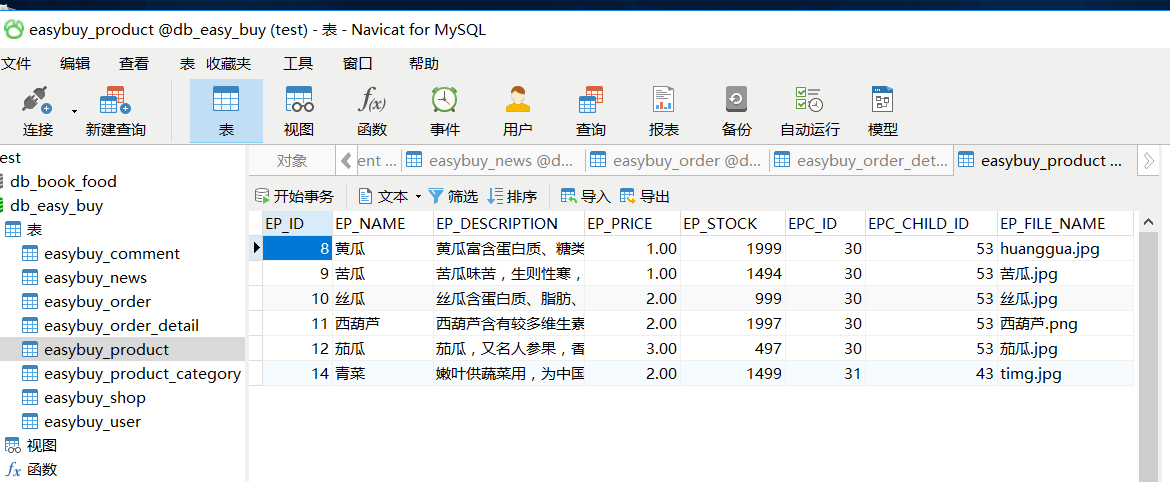The height and width of the screenshot is (482, 1170).
Task: Select easybuy_product_category table in tree
Action: (x=143, y=374)
